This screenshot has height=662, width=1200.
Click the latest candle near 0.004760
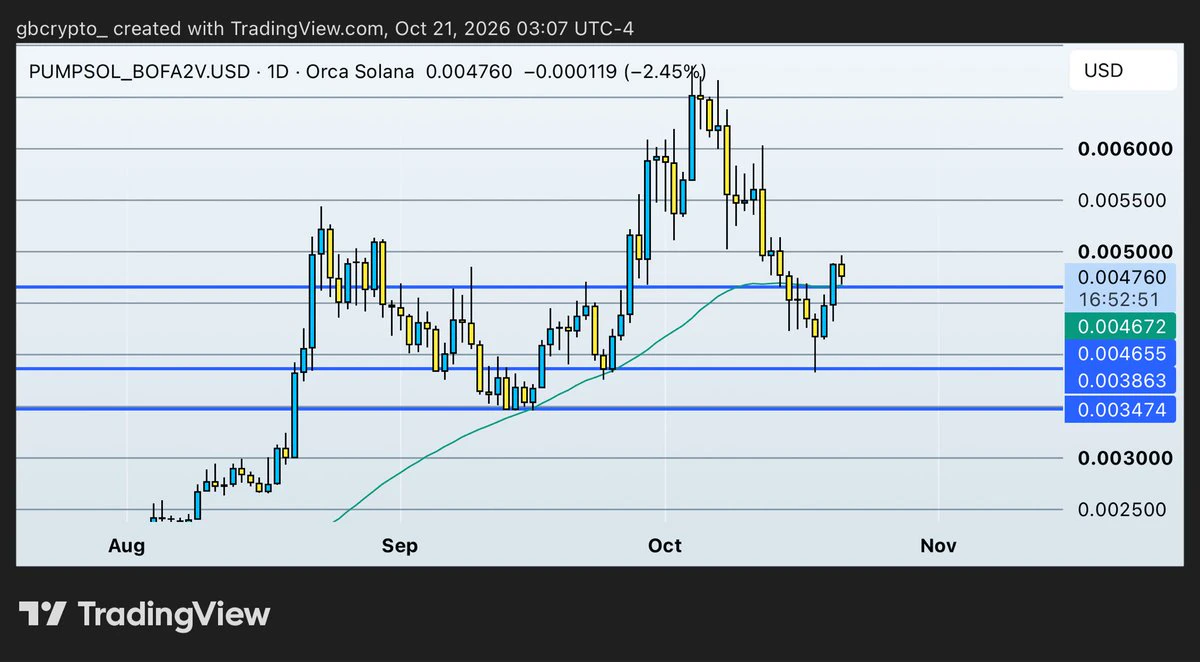click(x=842, y=269)
